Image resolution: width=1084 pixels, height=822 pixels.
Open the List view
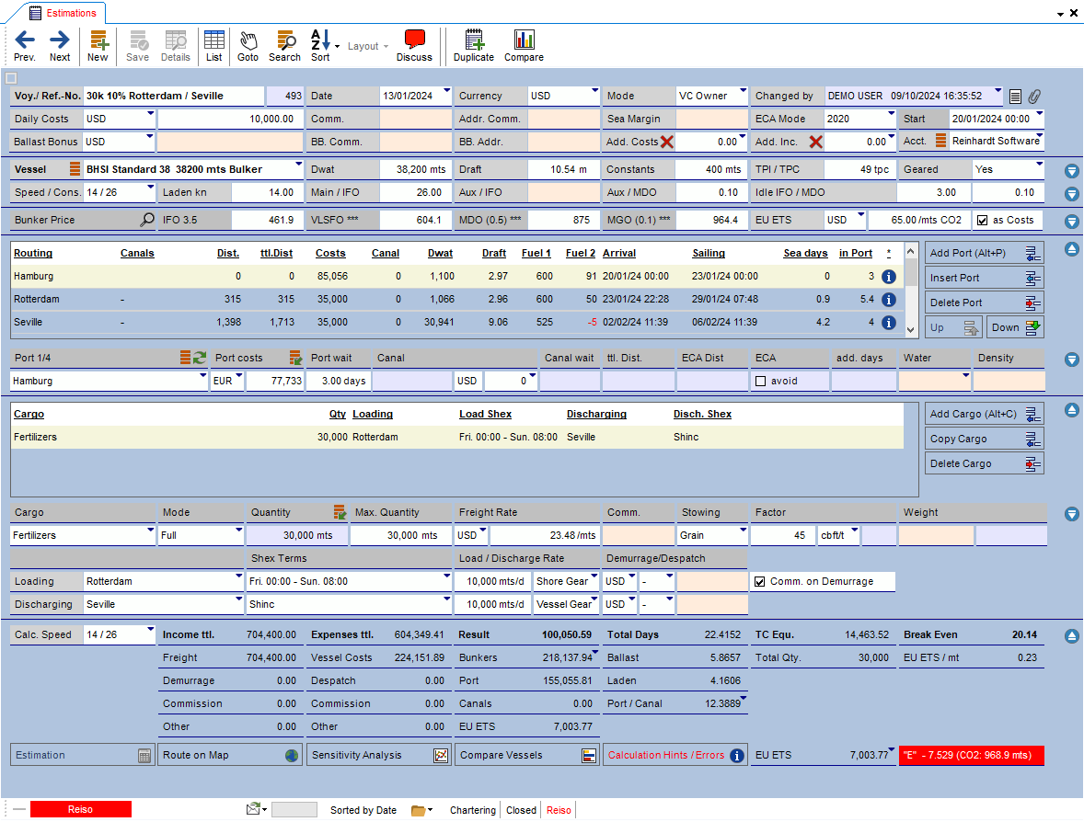[x=214, y=46]
